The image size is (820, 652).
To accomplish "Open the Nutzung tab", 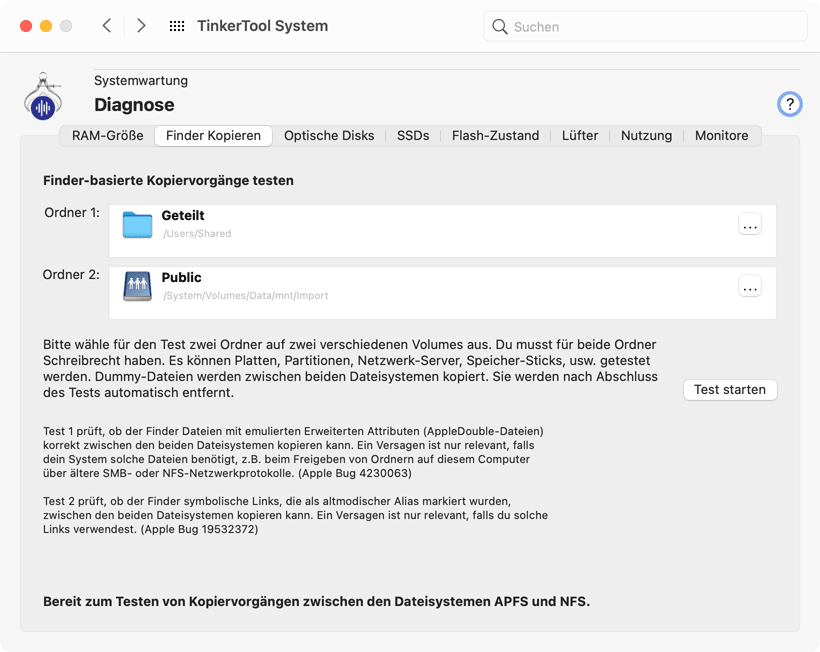I will [x=646, y=135].
